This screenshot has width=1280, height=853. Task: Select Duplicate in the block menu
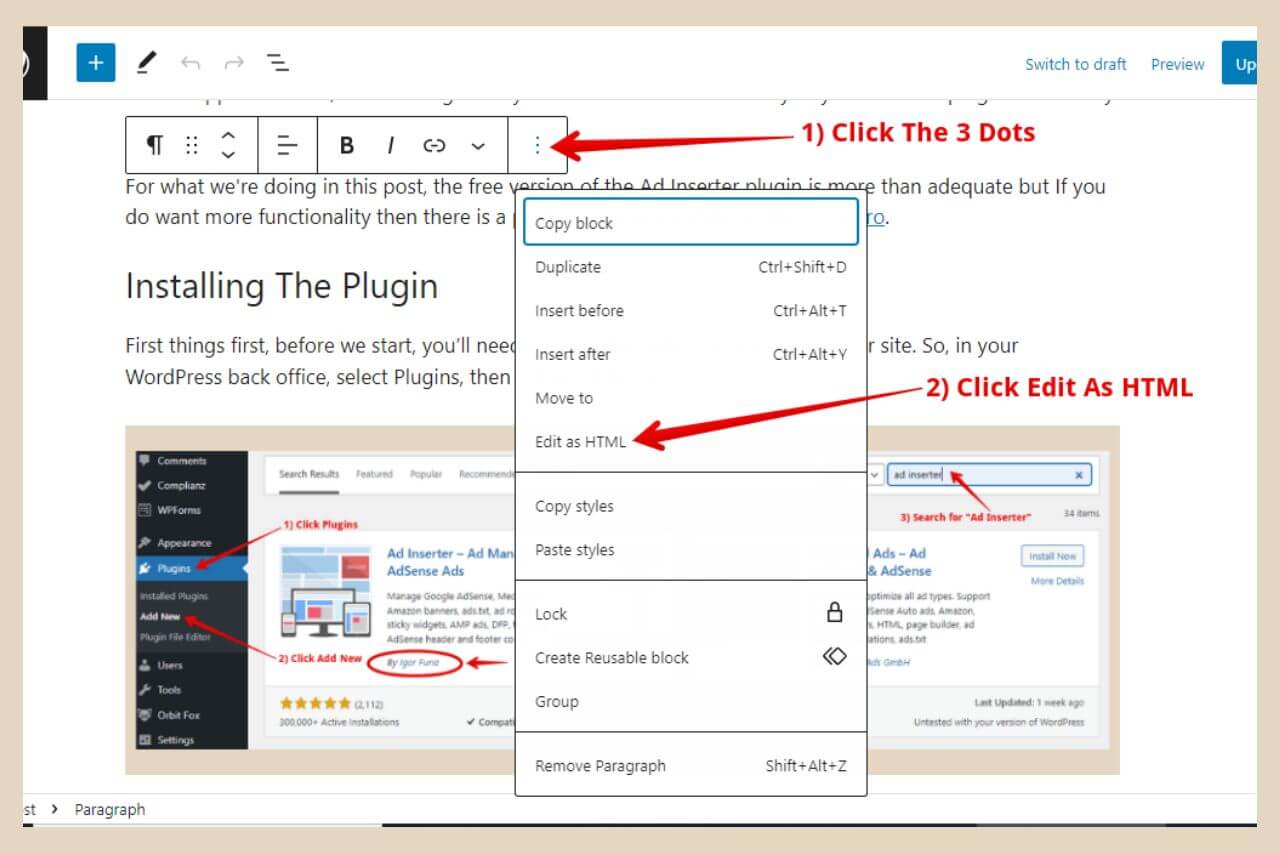(x=690, y=267)
